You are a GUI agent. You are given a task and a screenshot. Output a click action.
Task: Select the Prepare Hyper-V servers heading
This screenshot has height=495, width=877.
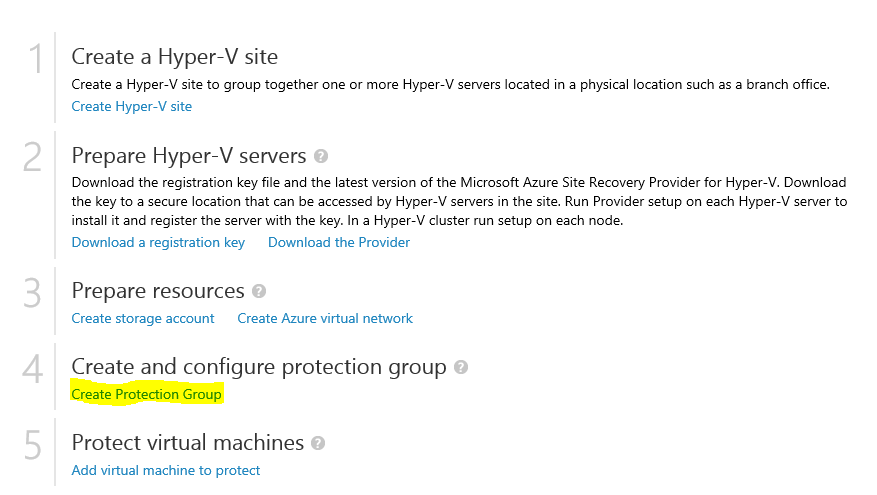189,155
